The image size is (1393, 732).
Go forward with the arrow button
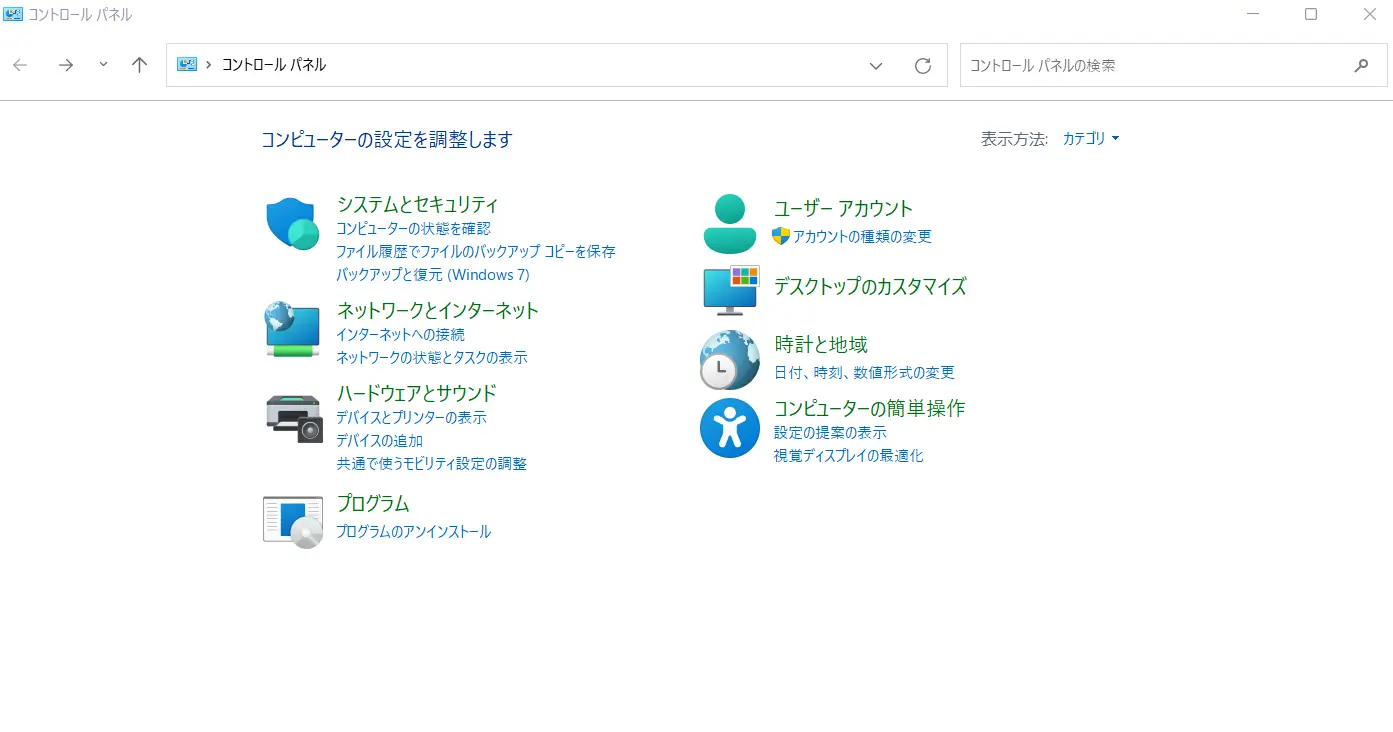pyautogui.click(x=66, y=65)
